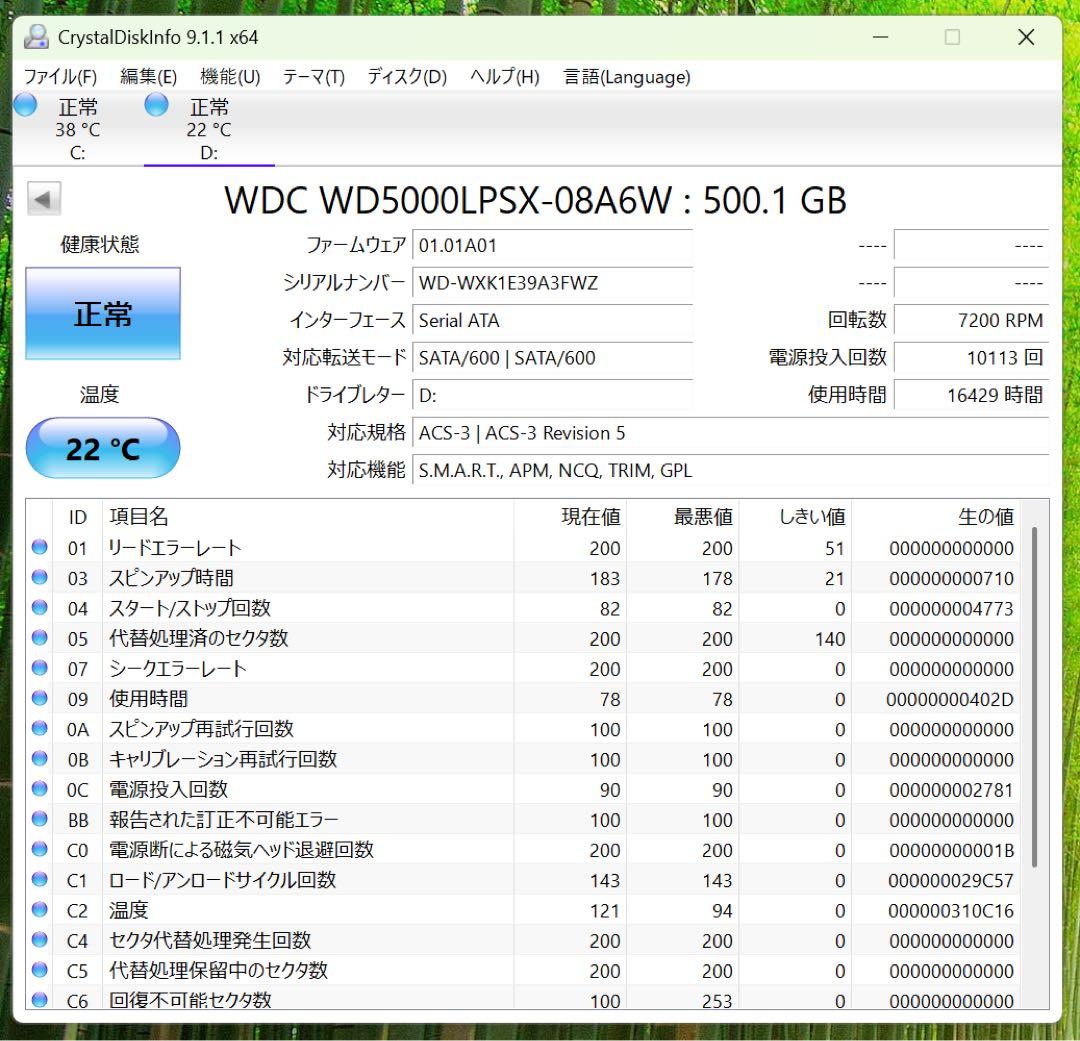This screenshot has width=1080, height=1041.
Task: Click the CrystalDiskInfo icon in the title bar
Action: (37, 37)
